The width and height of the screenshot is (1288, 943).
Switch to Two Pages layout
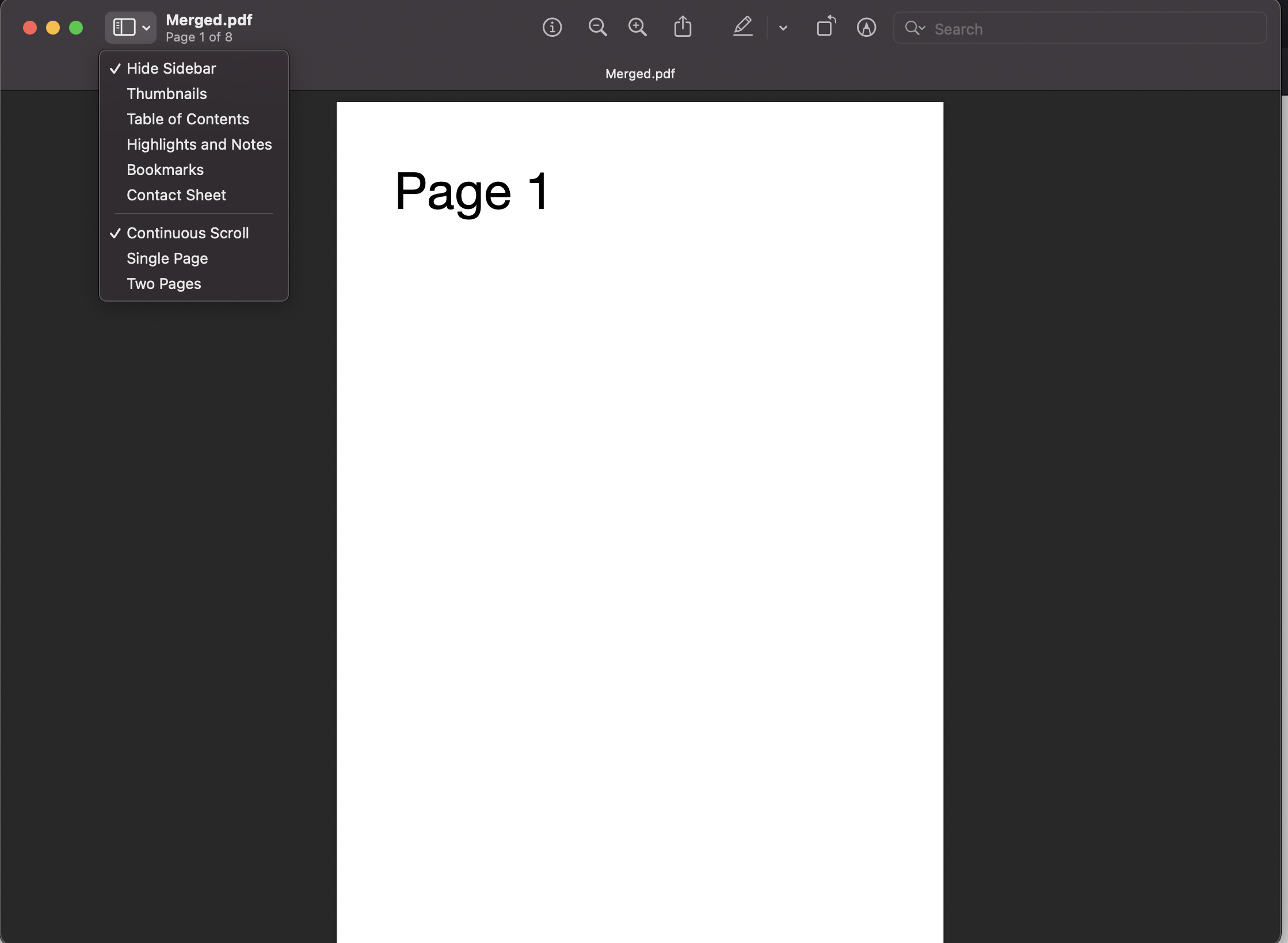163,284
